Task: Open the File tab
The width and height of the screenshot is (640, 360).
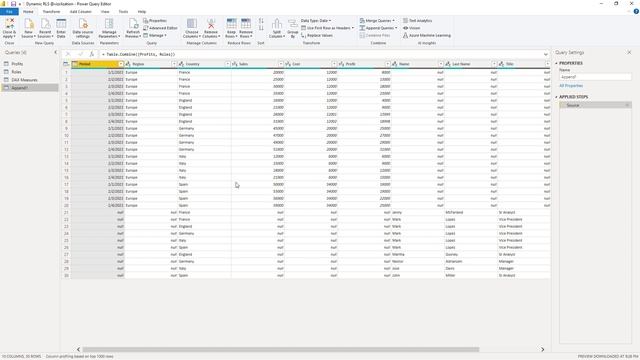Action: click(9, 12)
